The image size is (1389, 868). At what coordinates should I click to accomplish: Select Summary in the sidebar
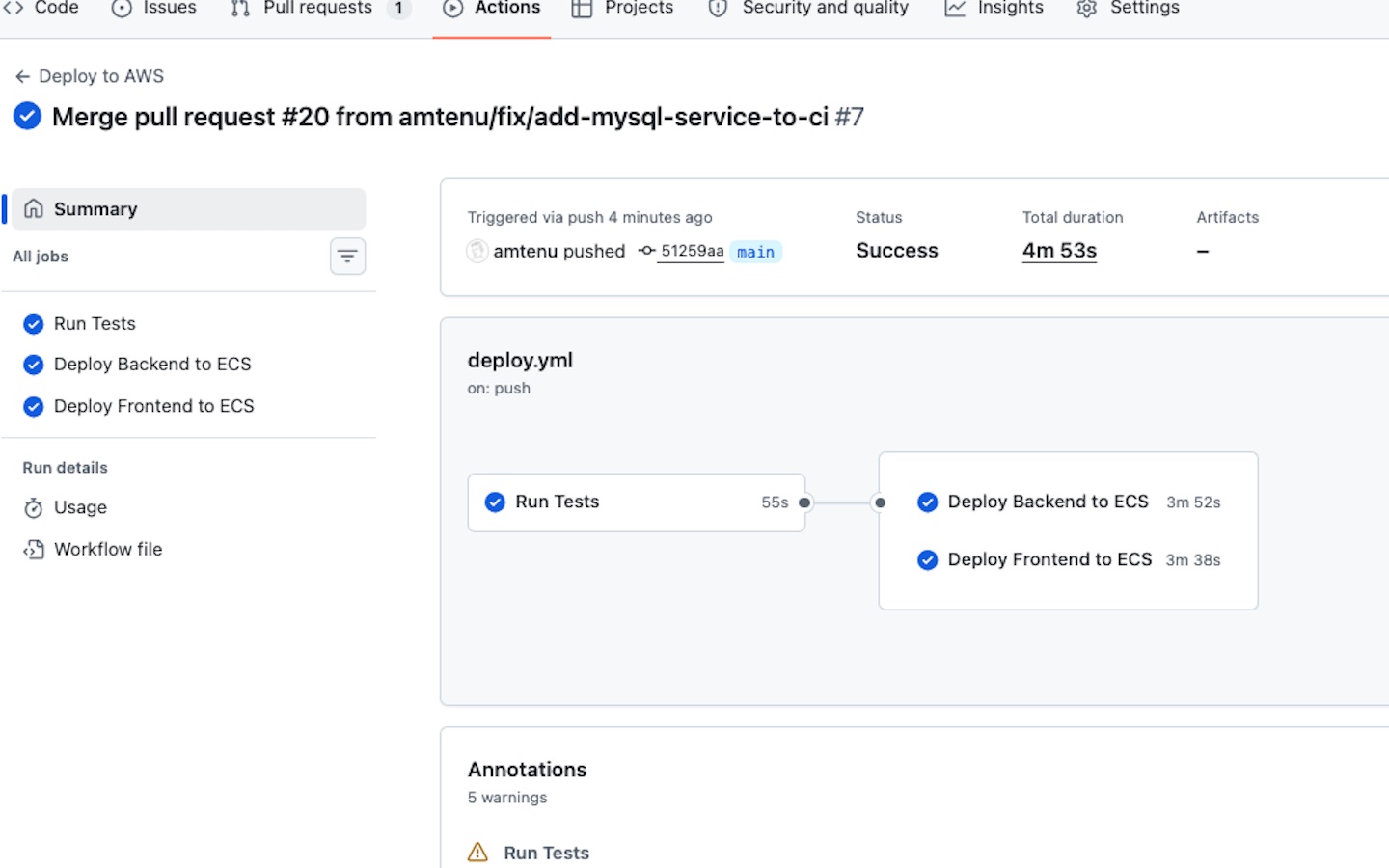pos(189,209)
